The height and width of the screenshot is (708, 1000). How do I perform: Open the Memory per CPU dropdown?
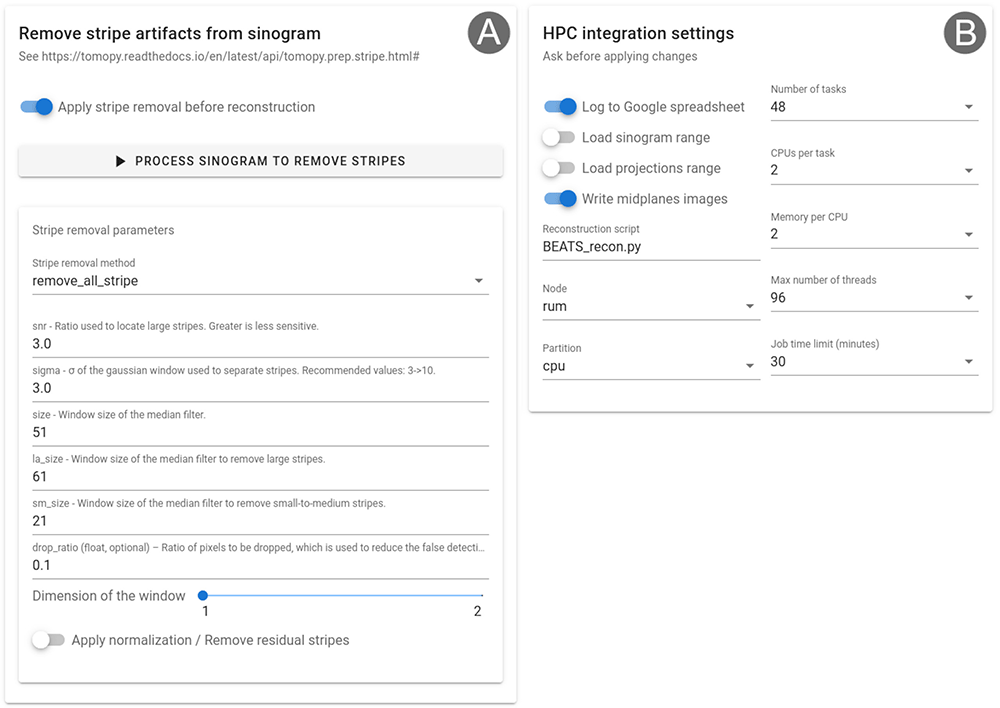coord(874,234)
